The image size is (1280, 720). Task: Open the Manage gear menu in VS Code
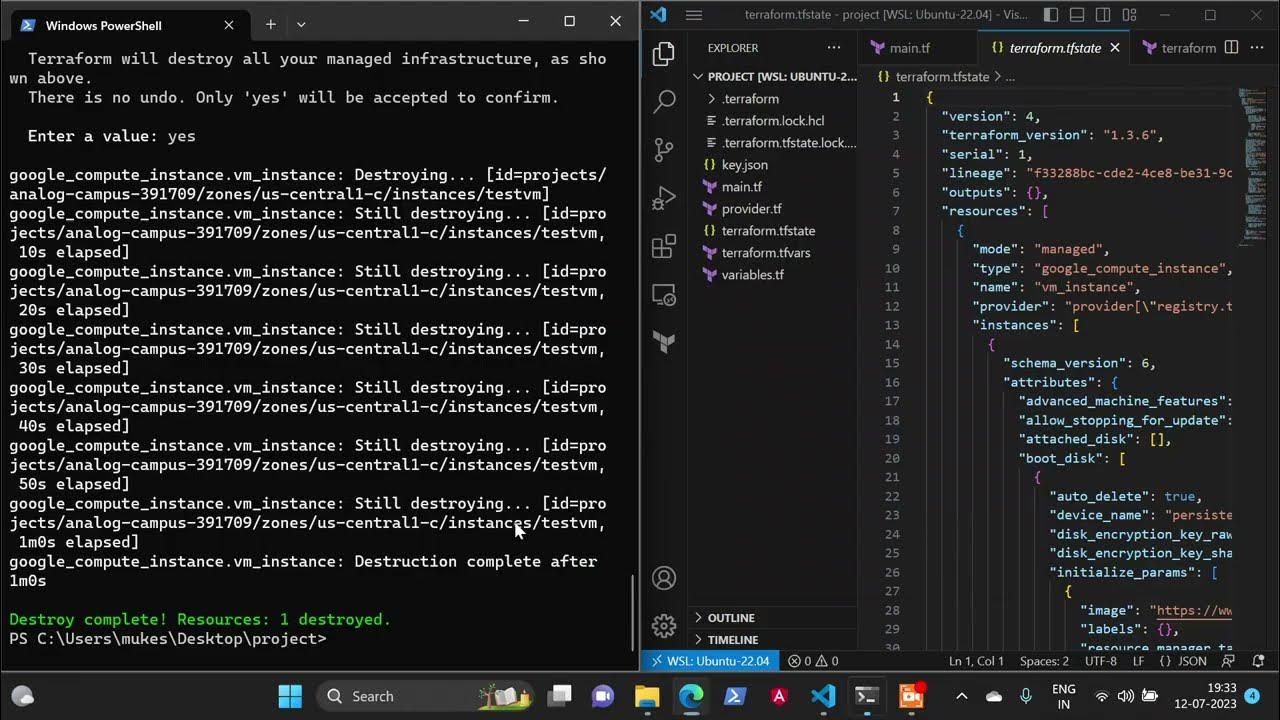pyautogui.click(x=664, y=626)
